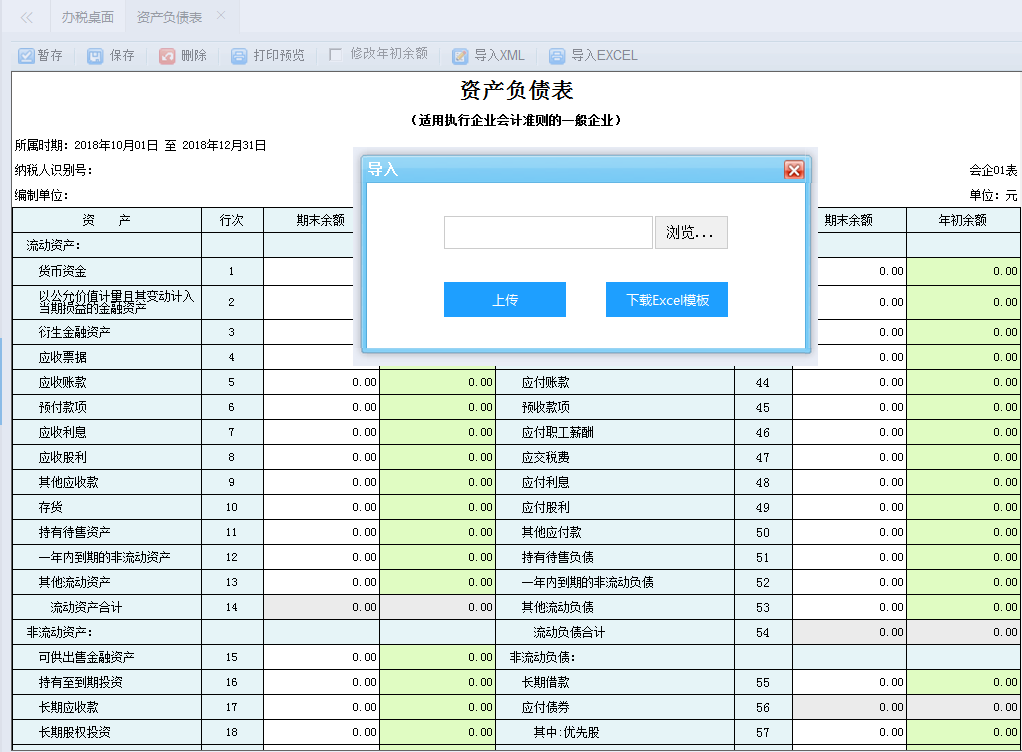The image size is (1022, 752).
Task: Click 下载Excel模板 to download template
Action: 666,299
